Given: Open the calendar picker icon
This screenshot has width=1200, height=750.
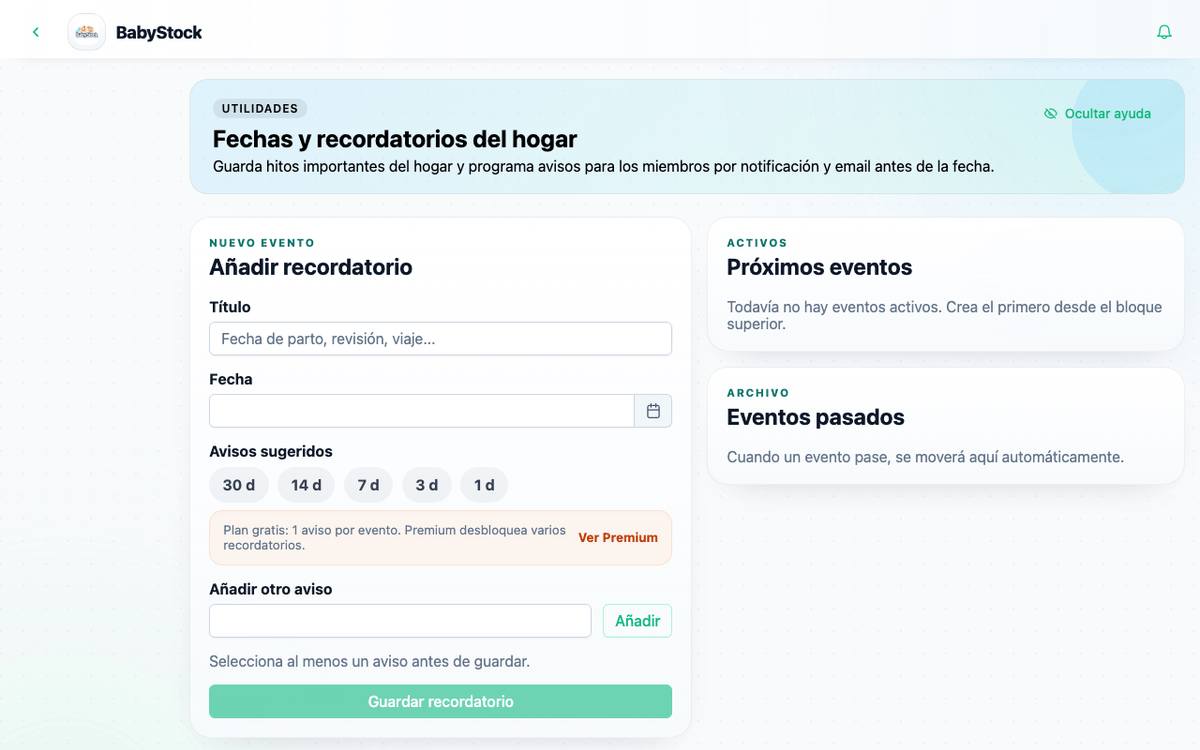Looking at the screenshot, I should click(653, 411).
